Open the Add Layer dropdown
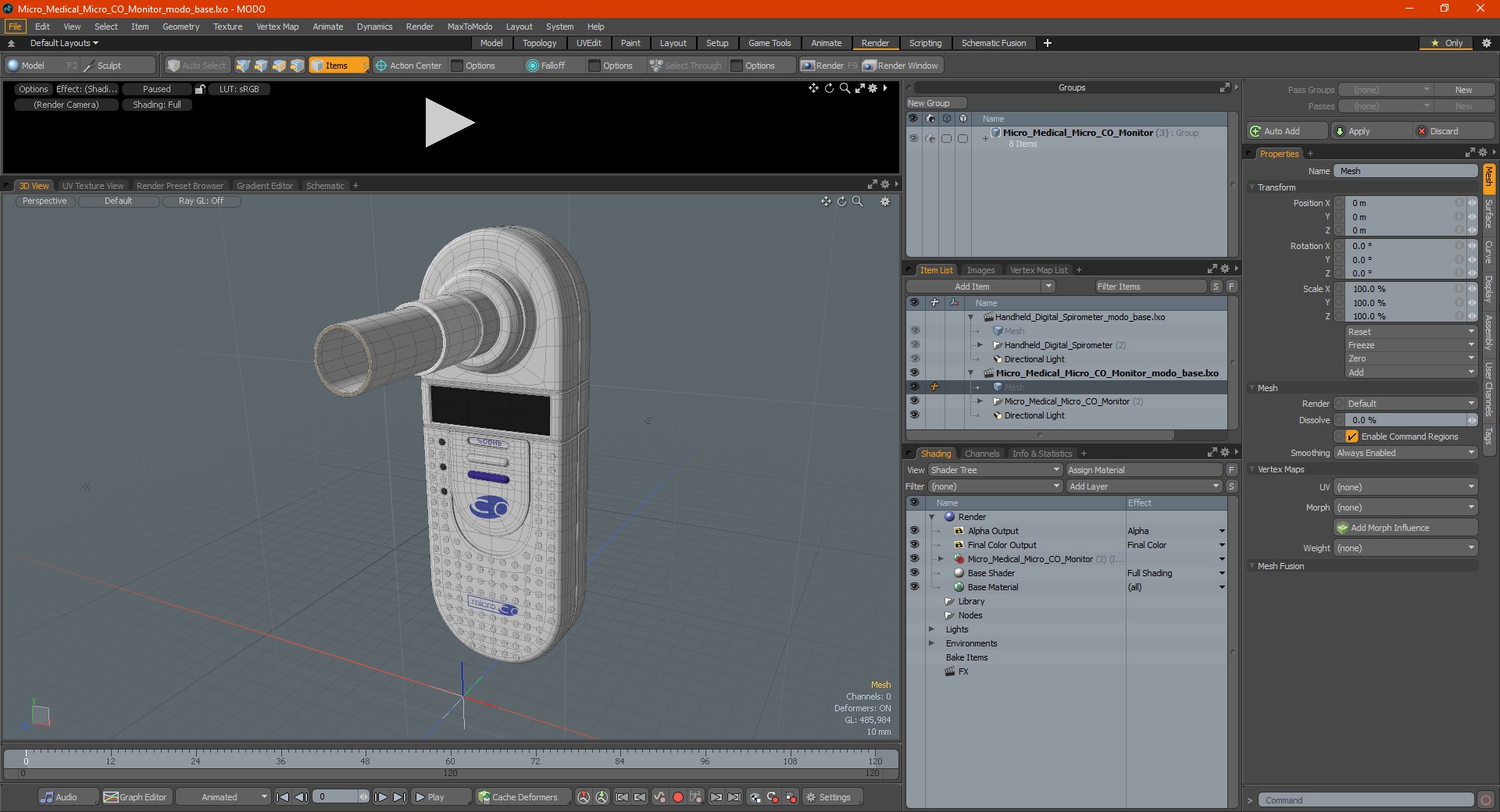 coord(1144,486)
